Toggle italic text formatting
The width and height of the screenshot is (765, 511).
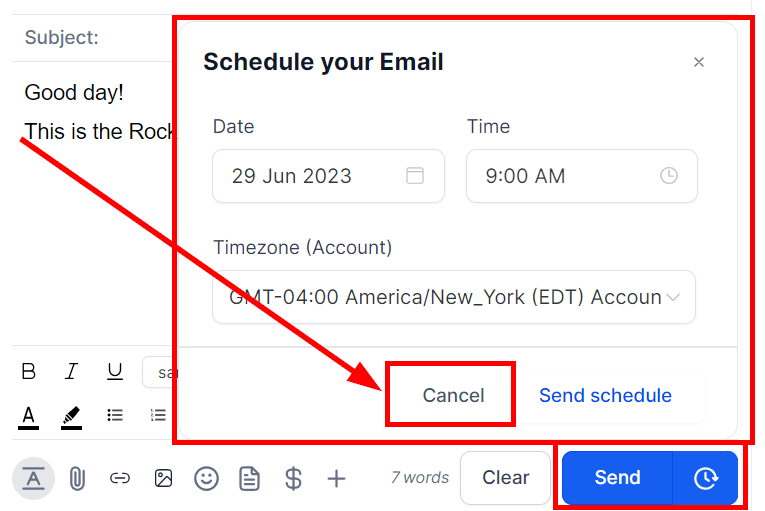[72, 371]
